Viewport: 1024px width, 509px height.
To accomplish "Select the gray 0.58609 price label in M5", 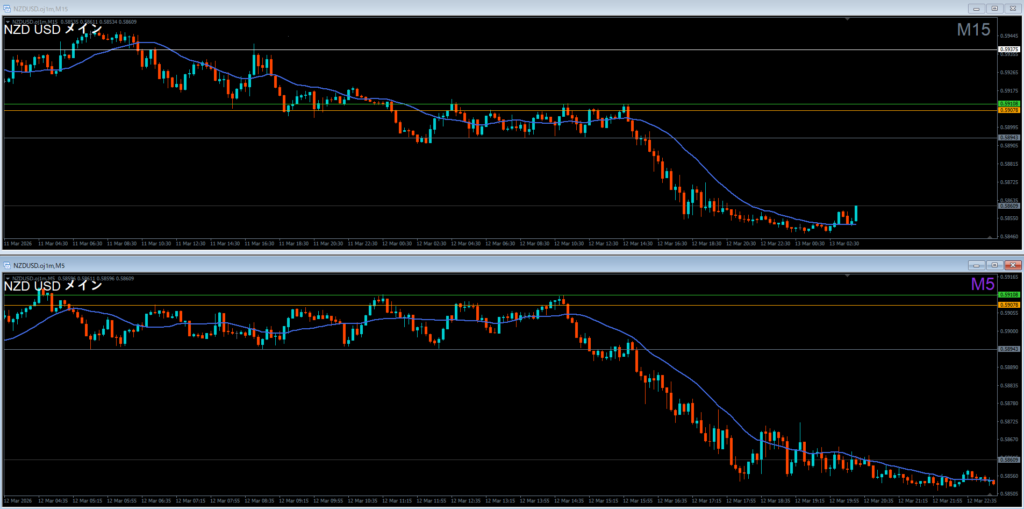I will click(x=1010, y=460).
